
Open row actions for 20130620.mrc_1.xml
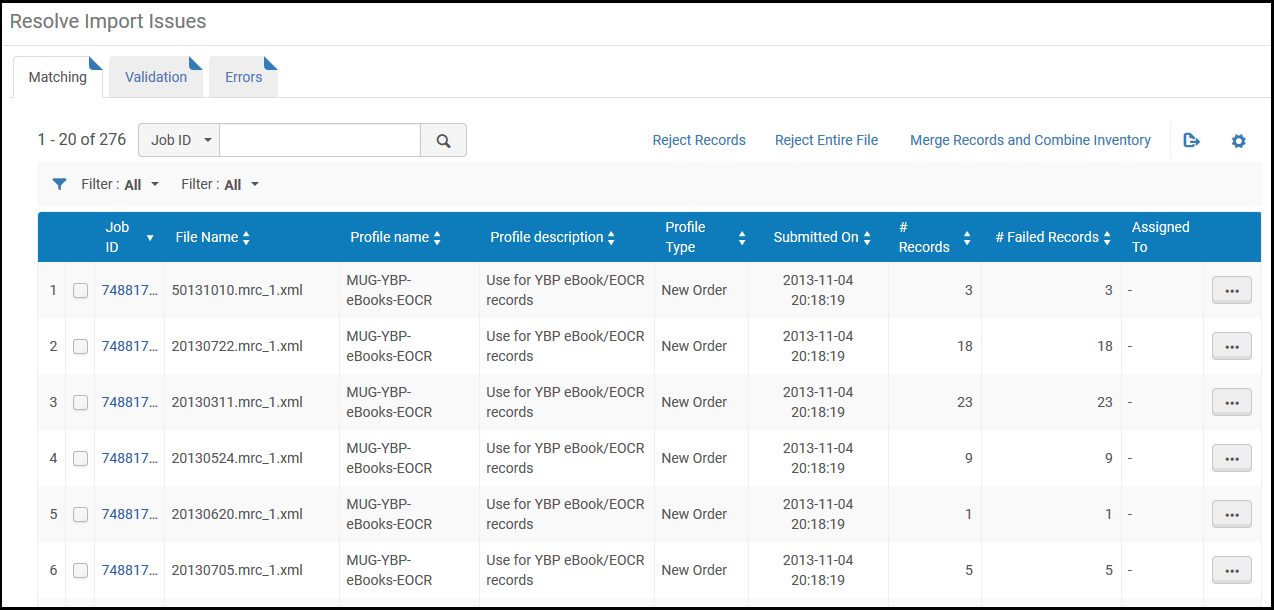(1231, 514)
